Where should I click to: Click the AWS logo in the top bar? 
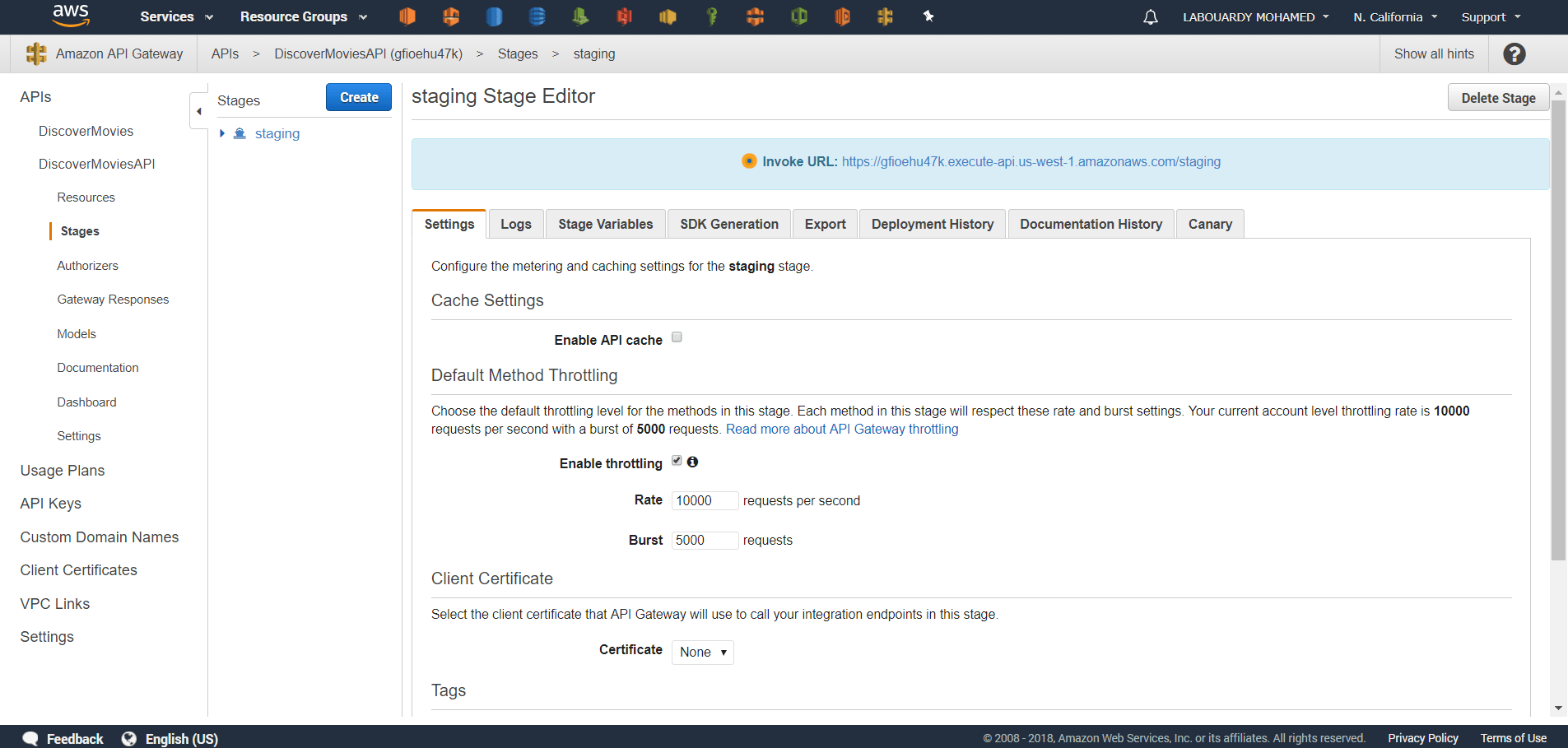pyautogui.click(x=71, y=15)
